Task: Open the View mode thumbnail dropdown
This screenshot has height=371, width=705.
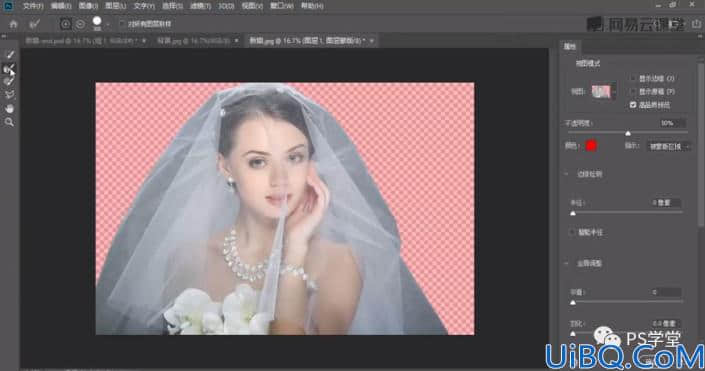Action: point(602,91)
